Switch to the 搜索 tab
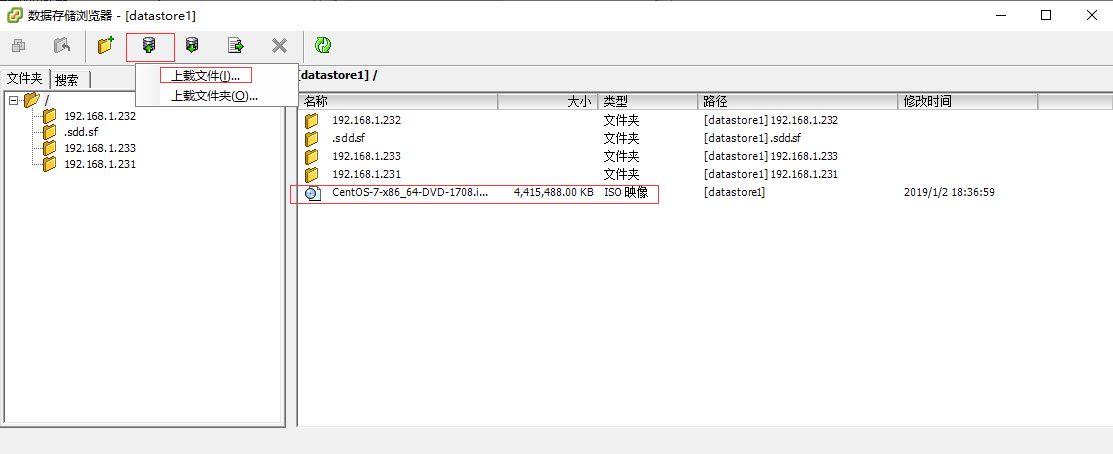The height and width of the screenshot is (454, 1113). coord(67,80)
